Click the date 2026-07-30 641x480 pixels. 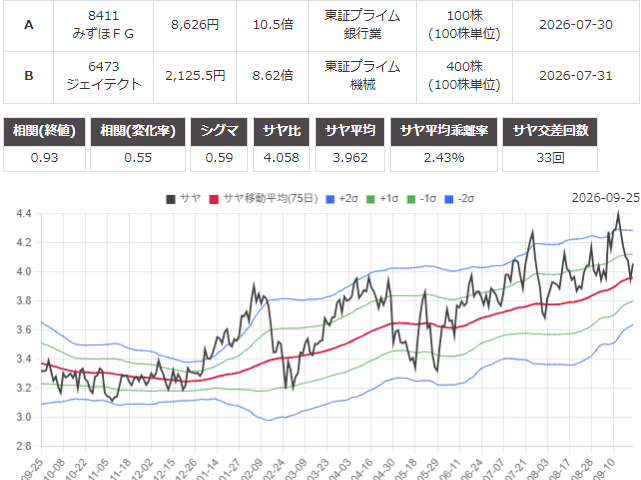(x=576, y=25)
